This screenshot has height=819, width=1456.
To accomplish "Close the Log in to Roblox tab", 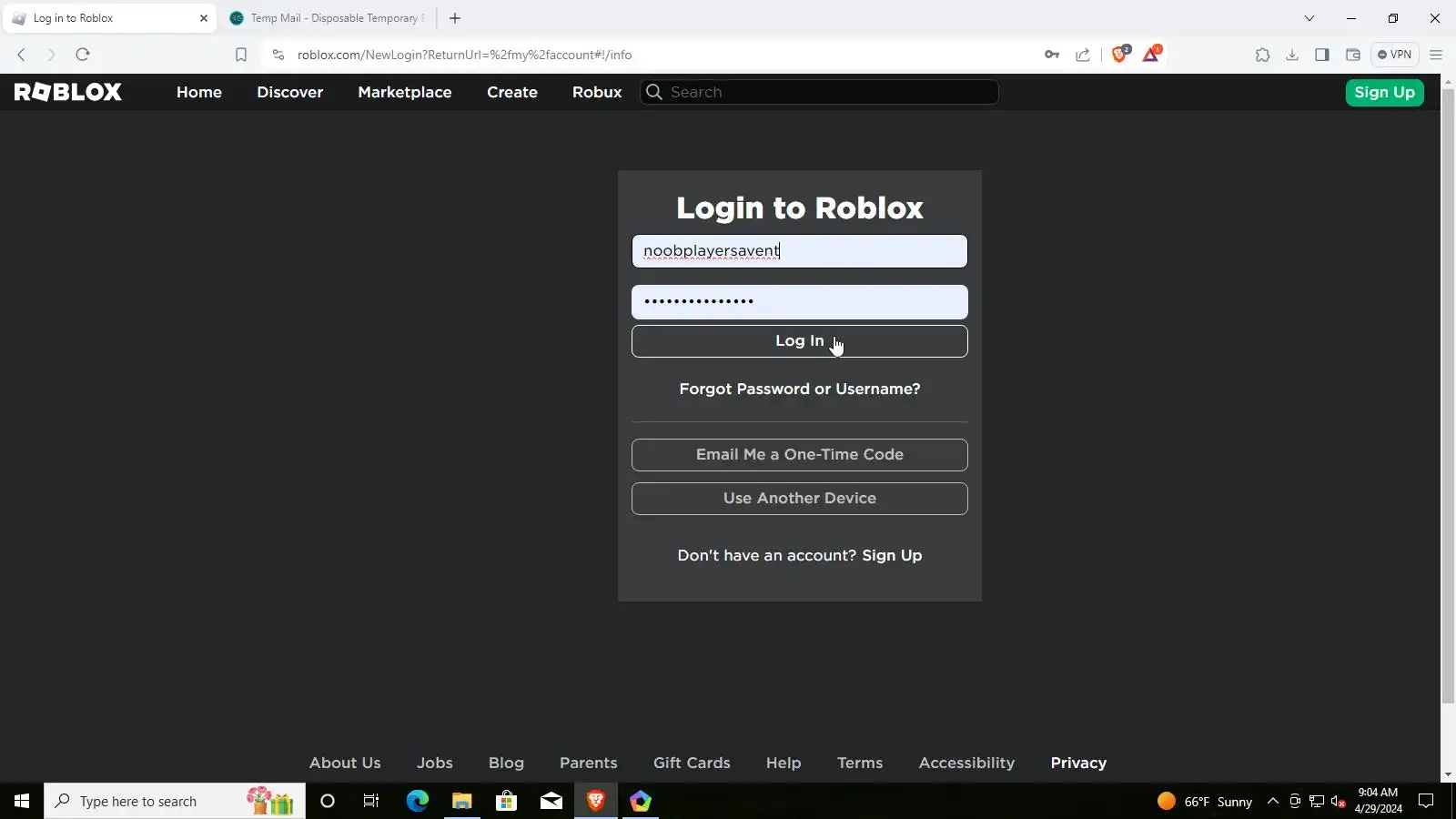I will point(204,18).
